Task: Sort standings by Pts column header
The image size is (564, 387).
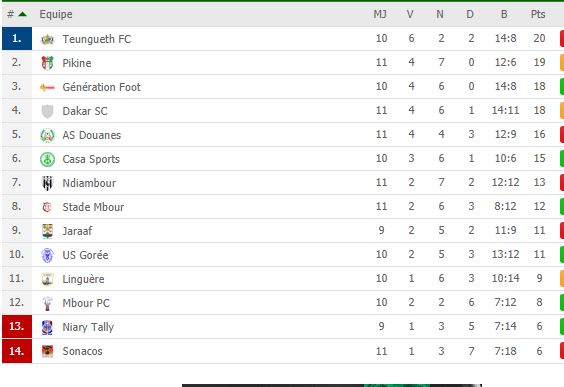Action: [538, 14]
